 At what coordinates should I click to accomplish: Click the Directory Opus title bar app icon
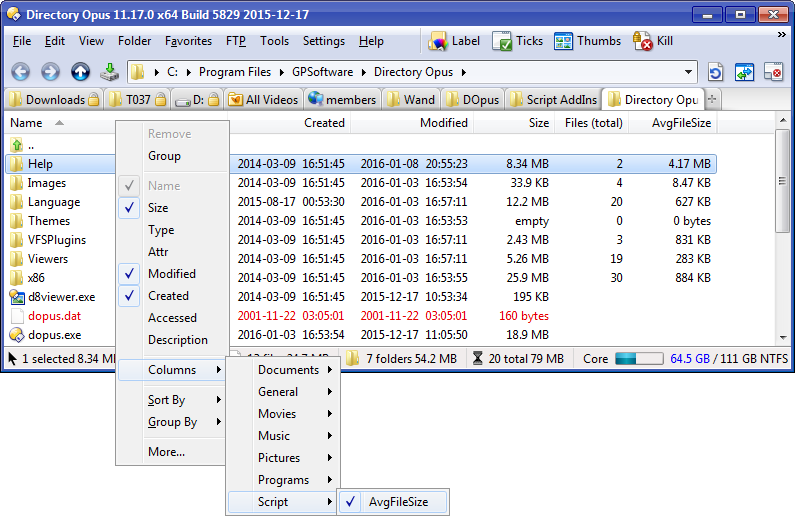14,14
